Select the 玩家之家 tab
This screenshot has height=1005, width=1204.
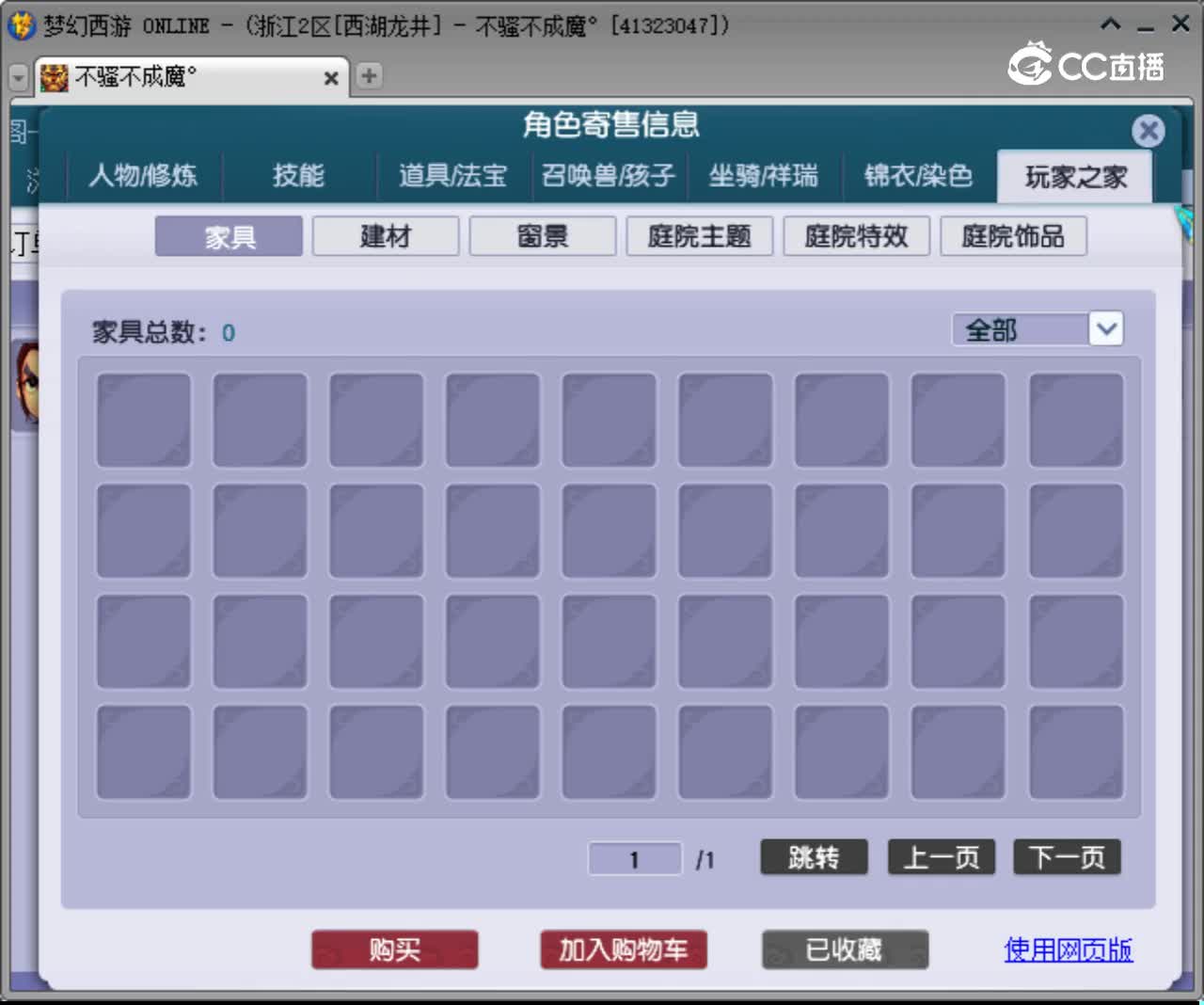click(x=1075, y=177)
